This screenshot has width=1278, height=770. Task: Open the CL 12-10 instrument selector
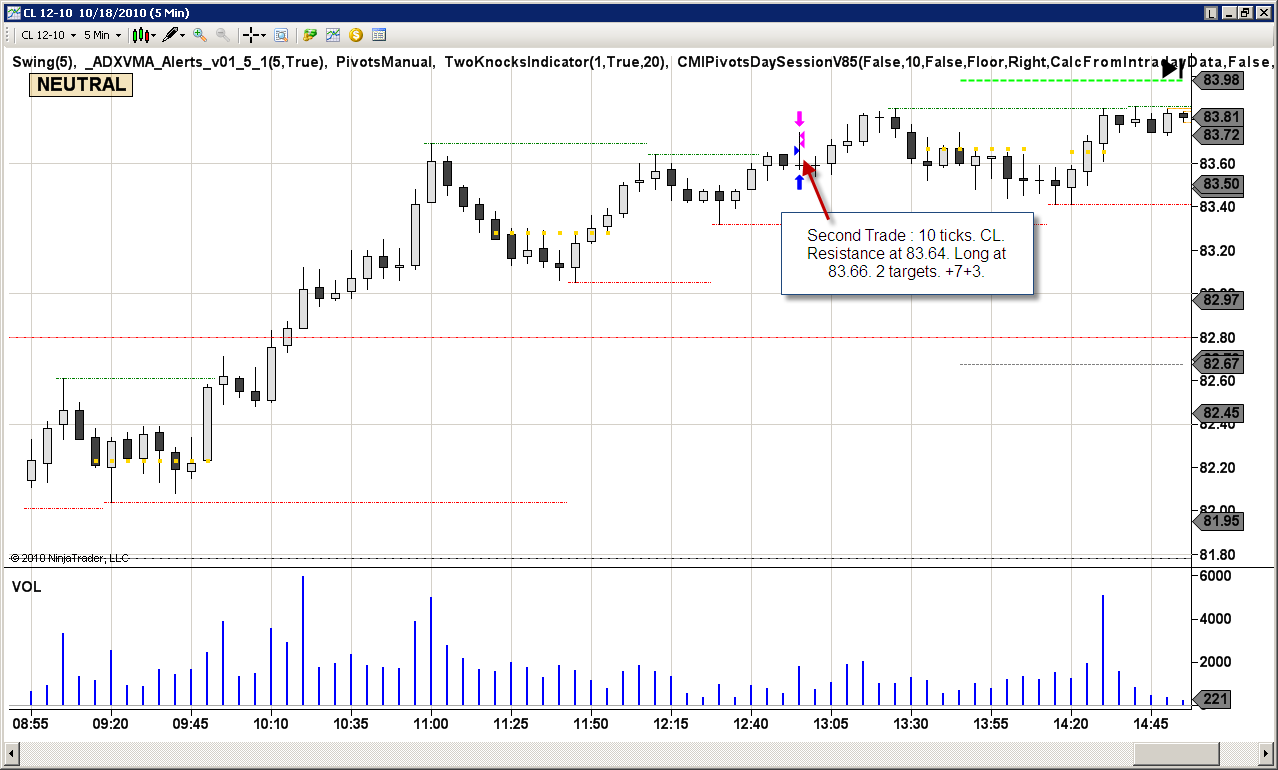tap(46, 35)
